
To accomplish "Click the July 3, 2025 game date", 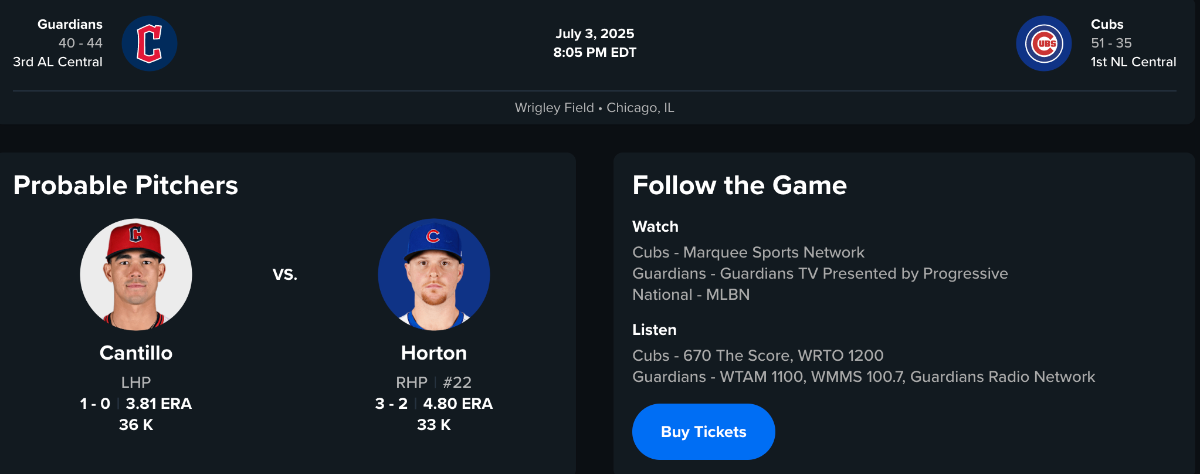I will [x=595, y=34].
